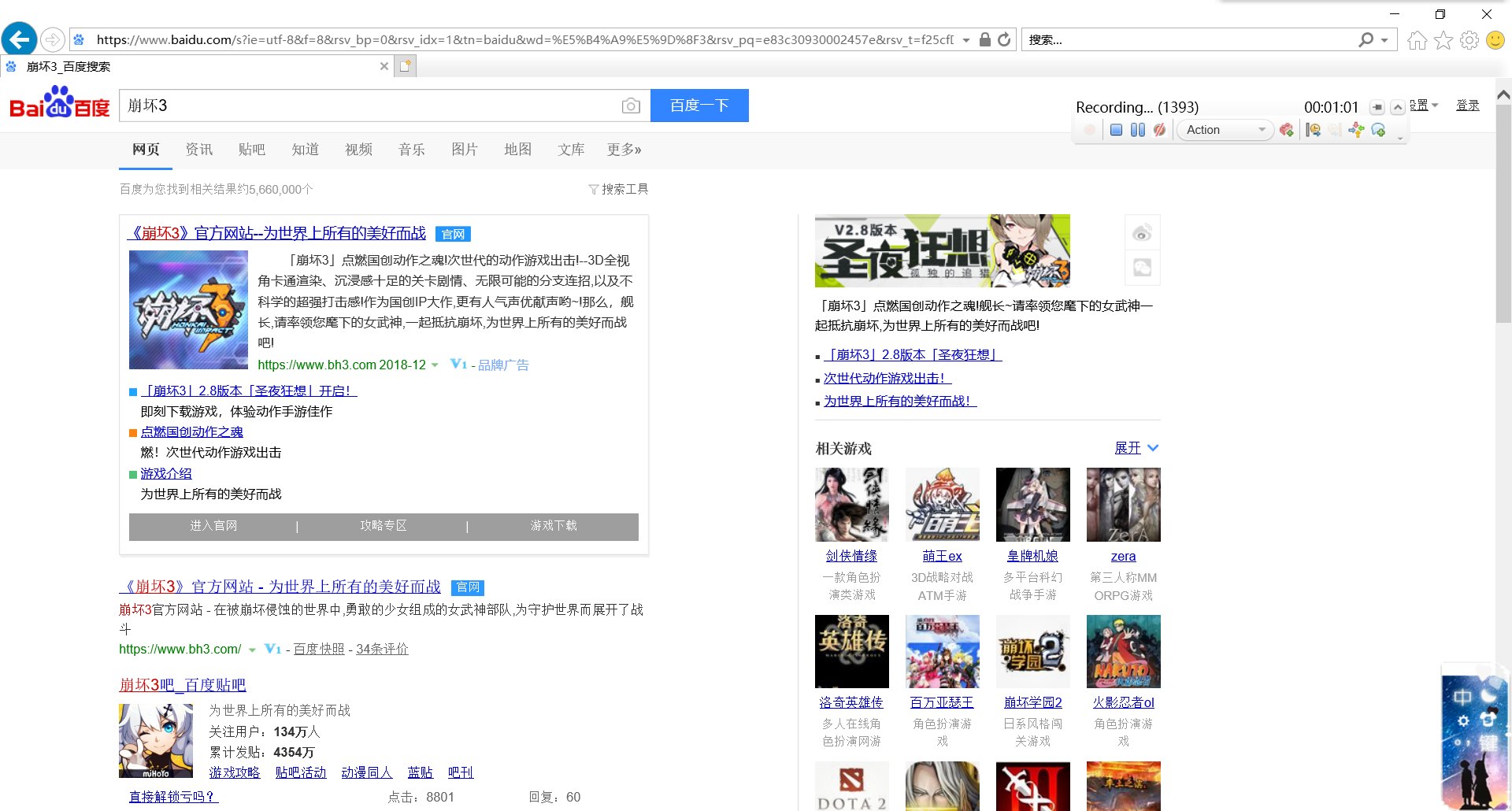
Task: Click the 百度一下 search button
Action: [699, 105]
